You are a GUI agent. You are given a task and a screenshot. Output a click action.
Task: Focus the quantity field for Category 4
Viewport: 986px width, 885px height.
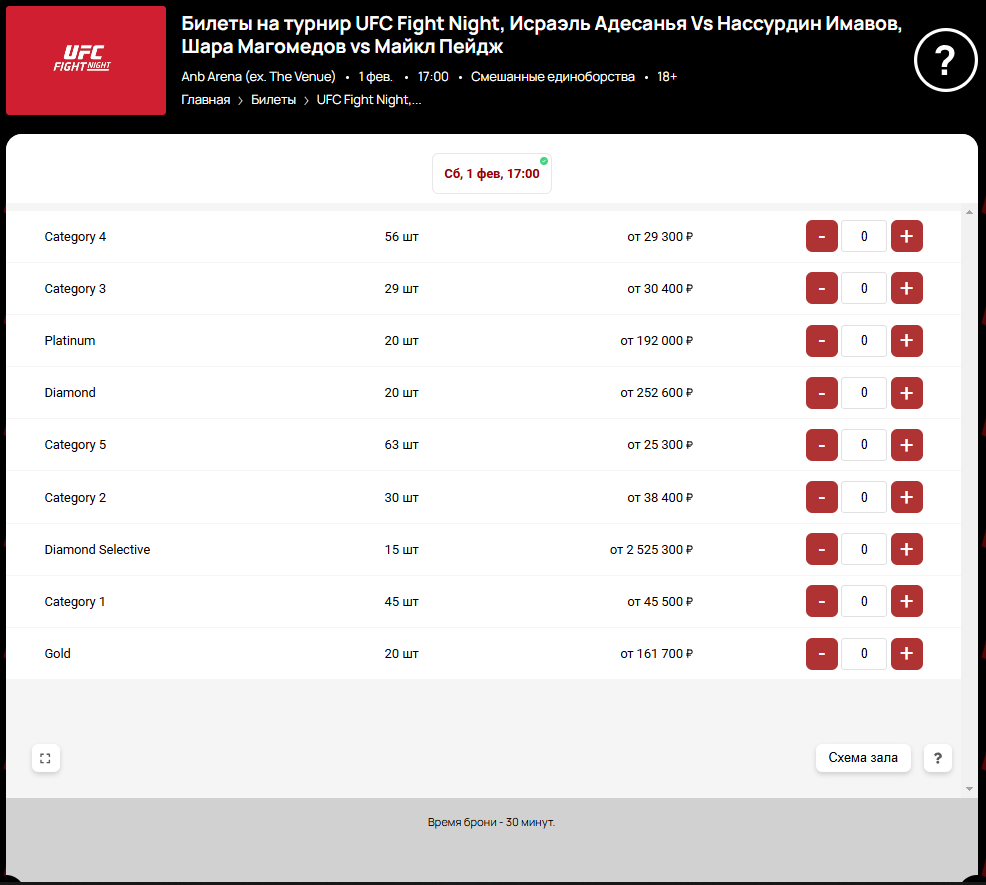pyautogui.click(x=864, y=237)
